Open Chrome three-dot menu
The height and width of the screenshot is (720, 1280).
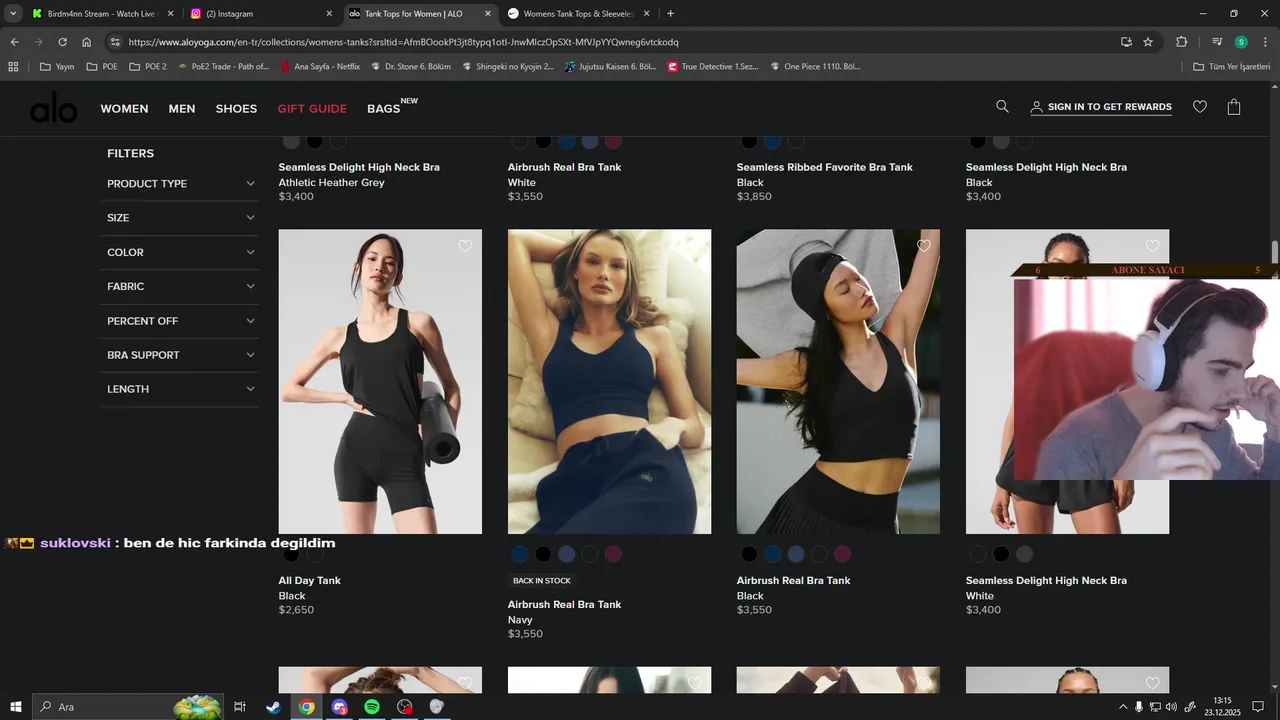click(x=1263, y=42)
